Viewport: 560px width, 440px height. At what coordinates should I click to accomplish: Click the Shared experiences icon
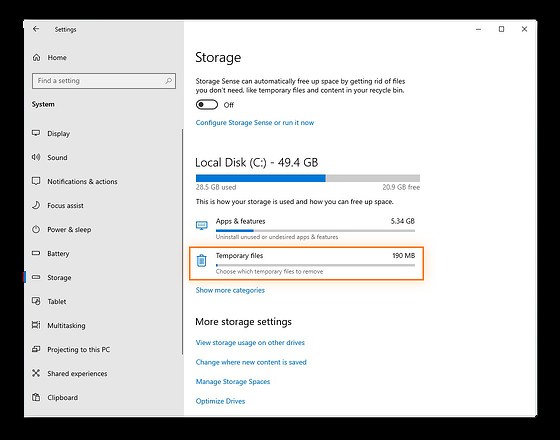[x=36, y=373]
